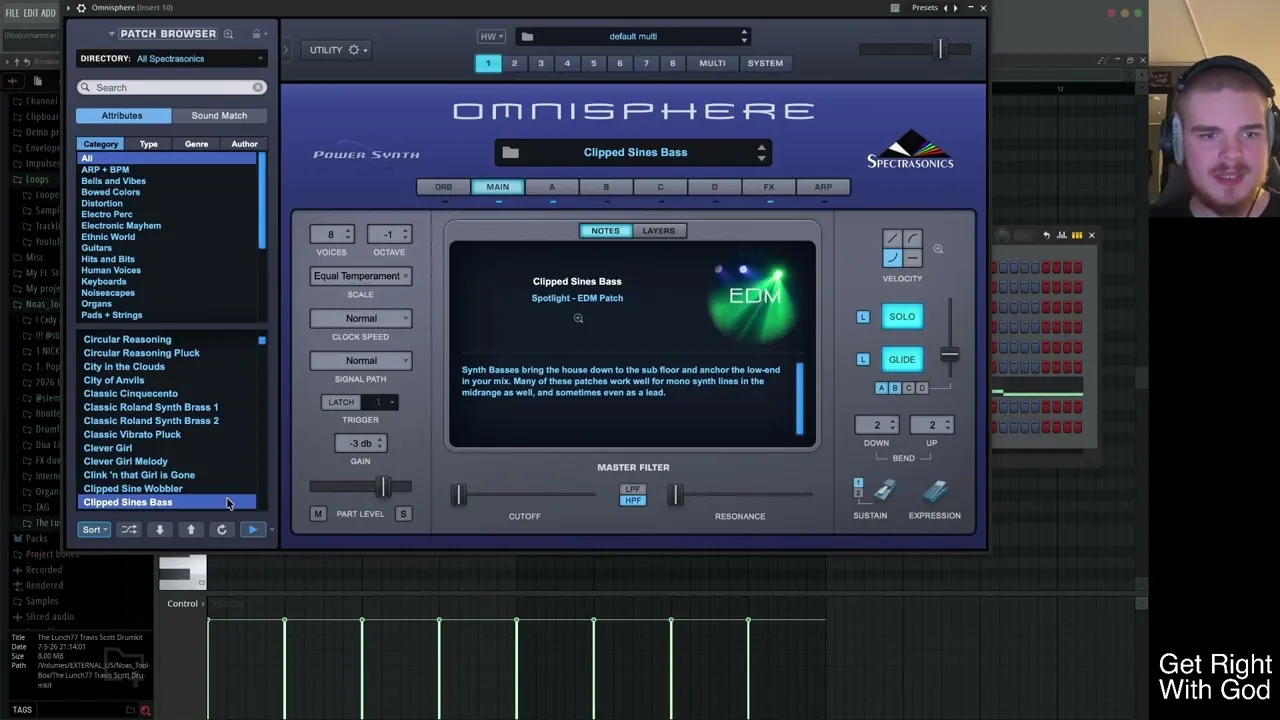Click the red search icon in FL browser tags

[145, 710]
